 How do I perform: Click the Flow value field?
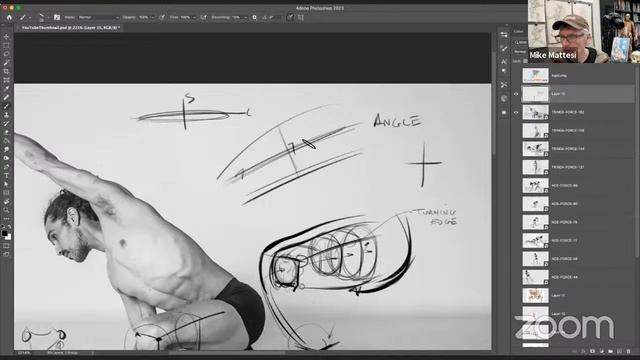click(x=186, y=18)
